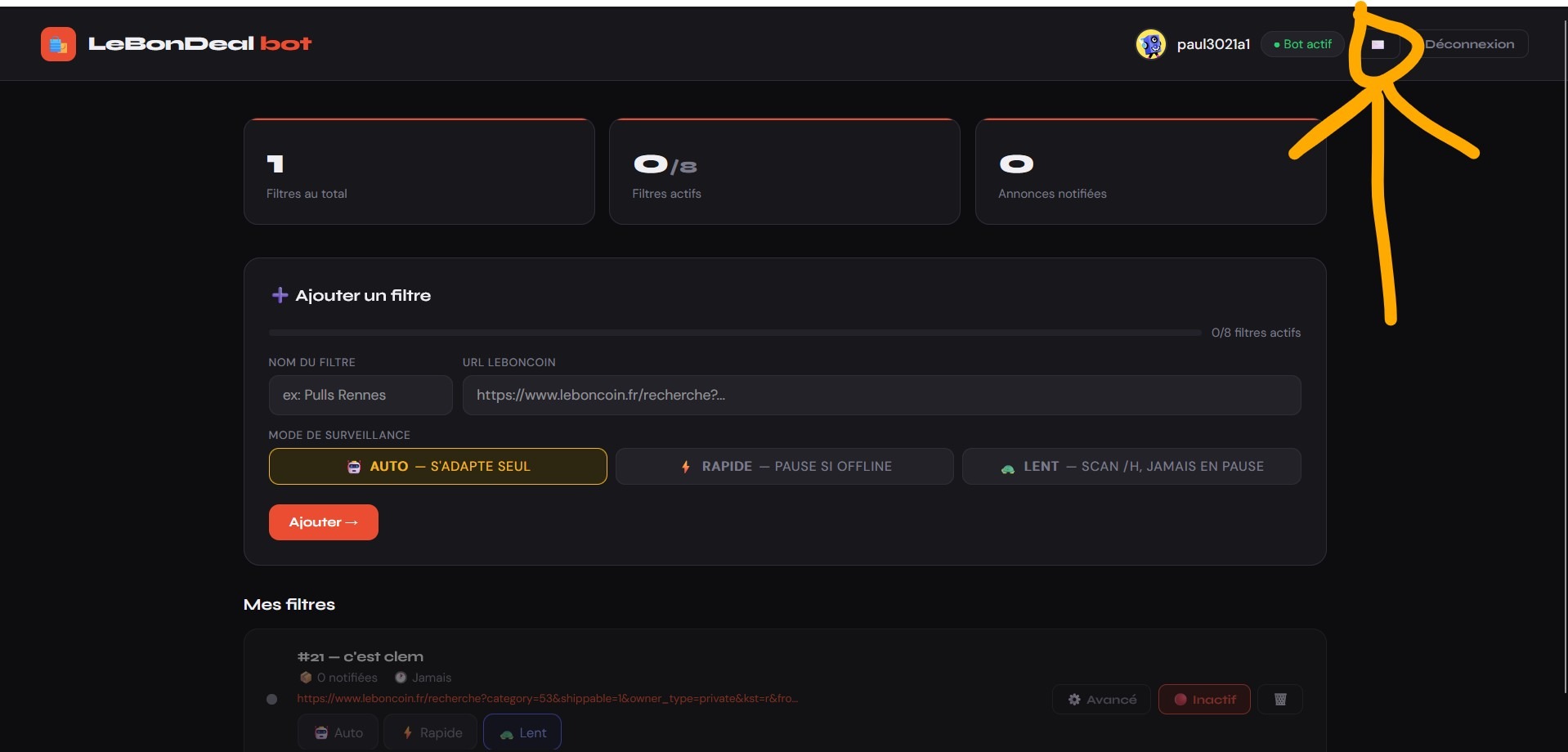
Task: Click the LeBonDeal bot title text
Action: (x=200, y=44)
